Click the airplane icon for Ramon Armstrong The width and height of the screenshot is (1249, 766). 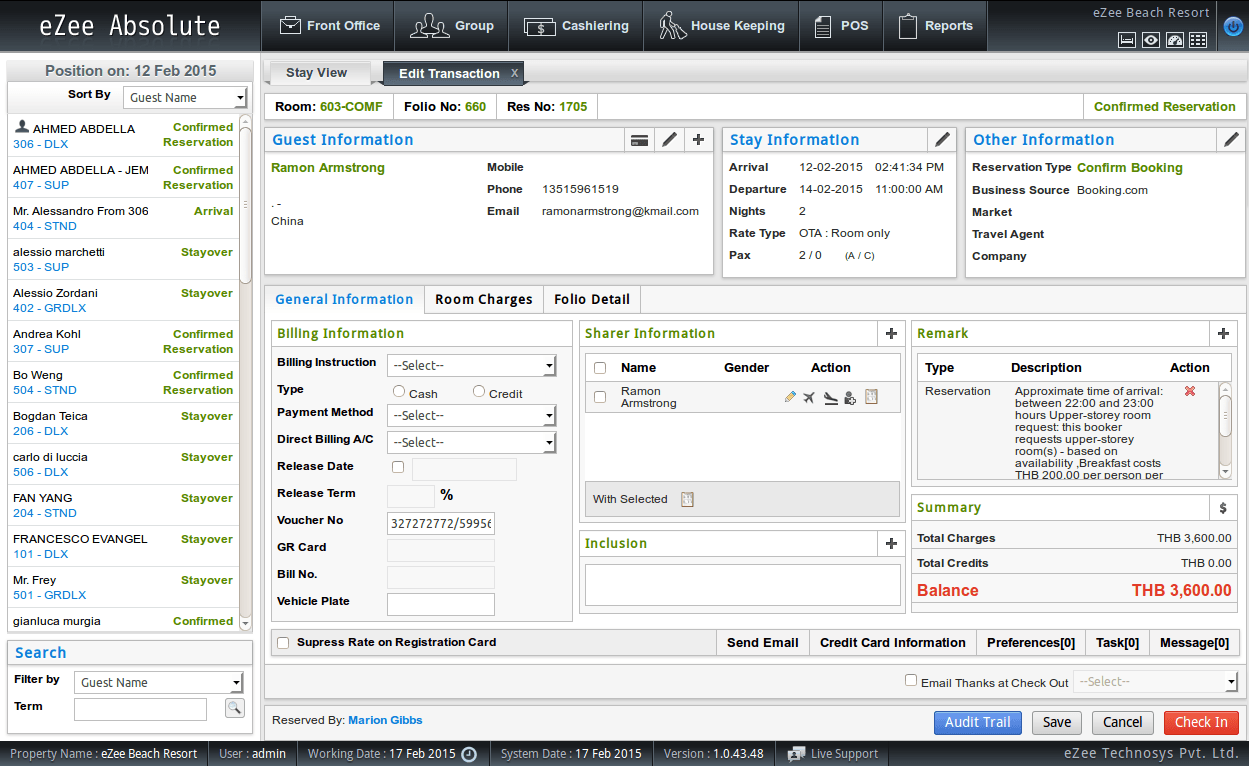[810, 397]
